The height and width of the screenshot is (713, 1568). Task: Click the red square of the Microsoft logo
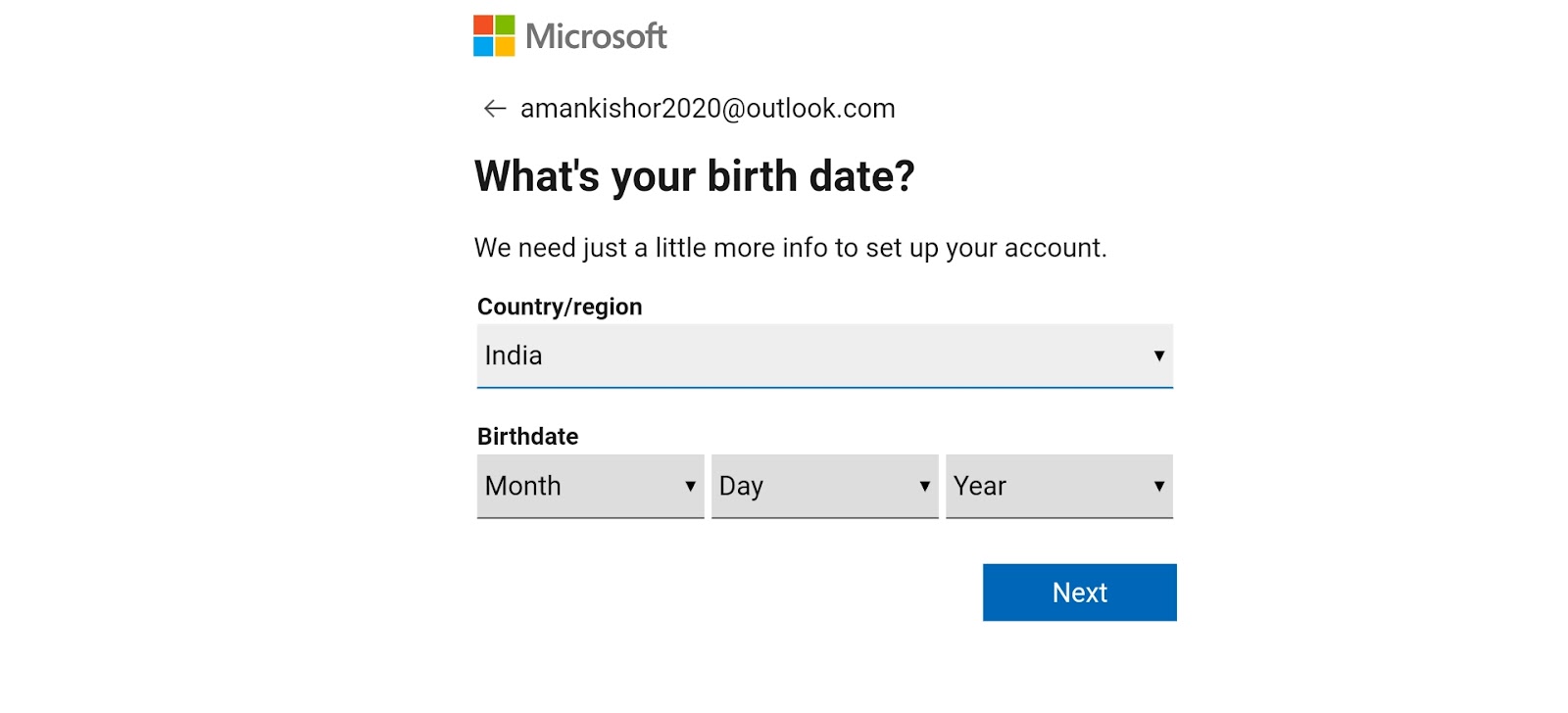coord(483,25)
